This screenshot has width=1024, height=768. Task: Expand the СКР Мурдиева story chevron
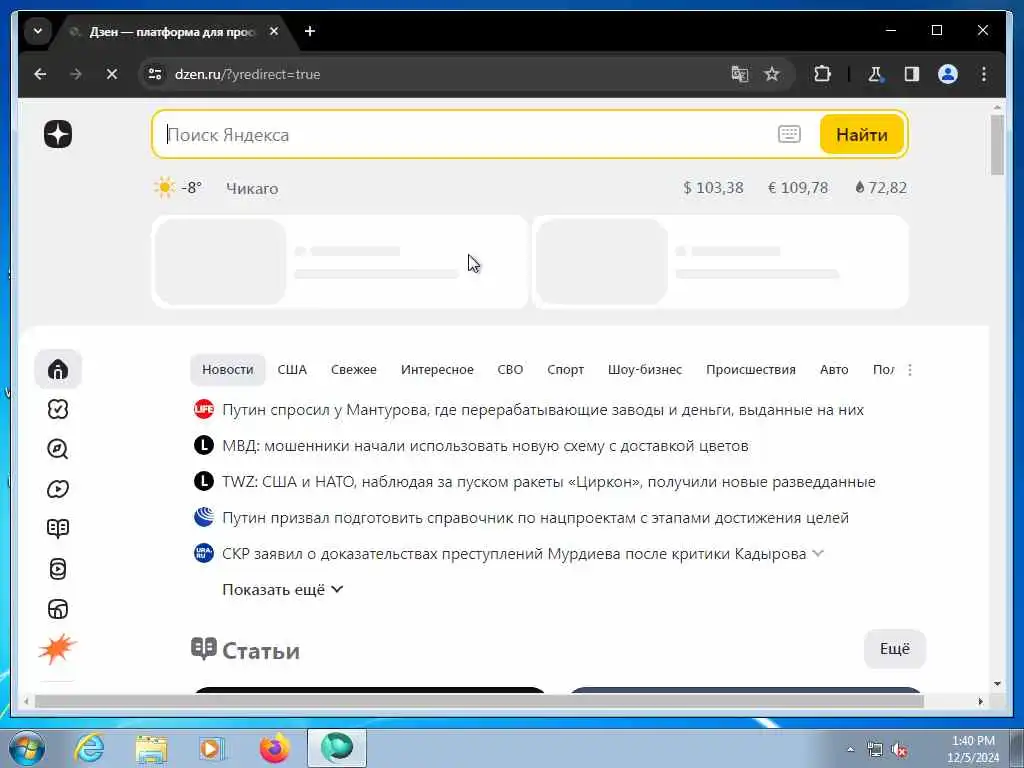click(x=818, y=554)
